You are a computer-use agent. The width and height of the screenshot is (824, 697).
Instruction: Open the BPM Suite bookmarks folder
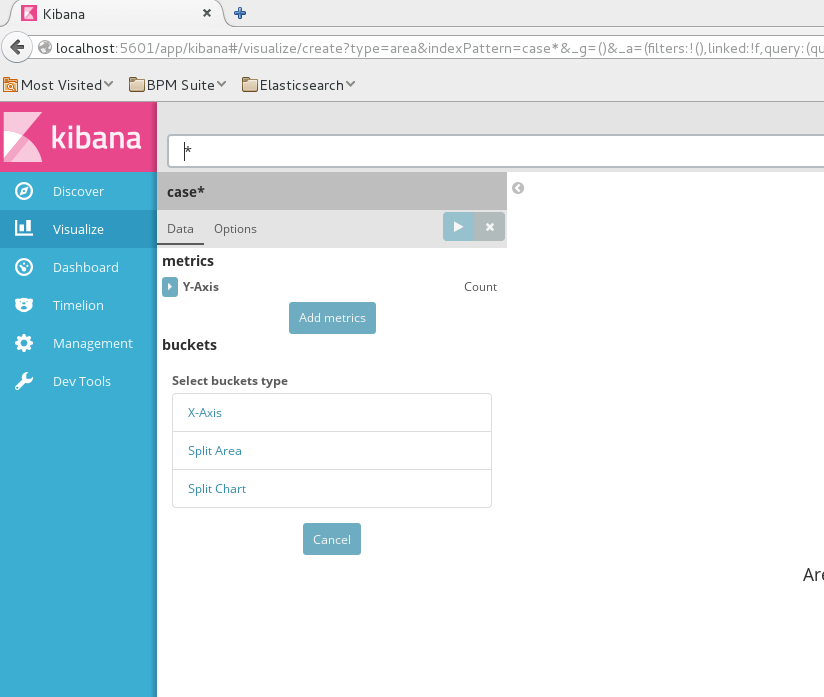point(178,85)
